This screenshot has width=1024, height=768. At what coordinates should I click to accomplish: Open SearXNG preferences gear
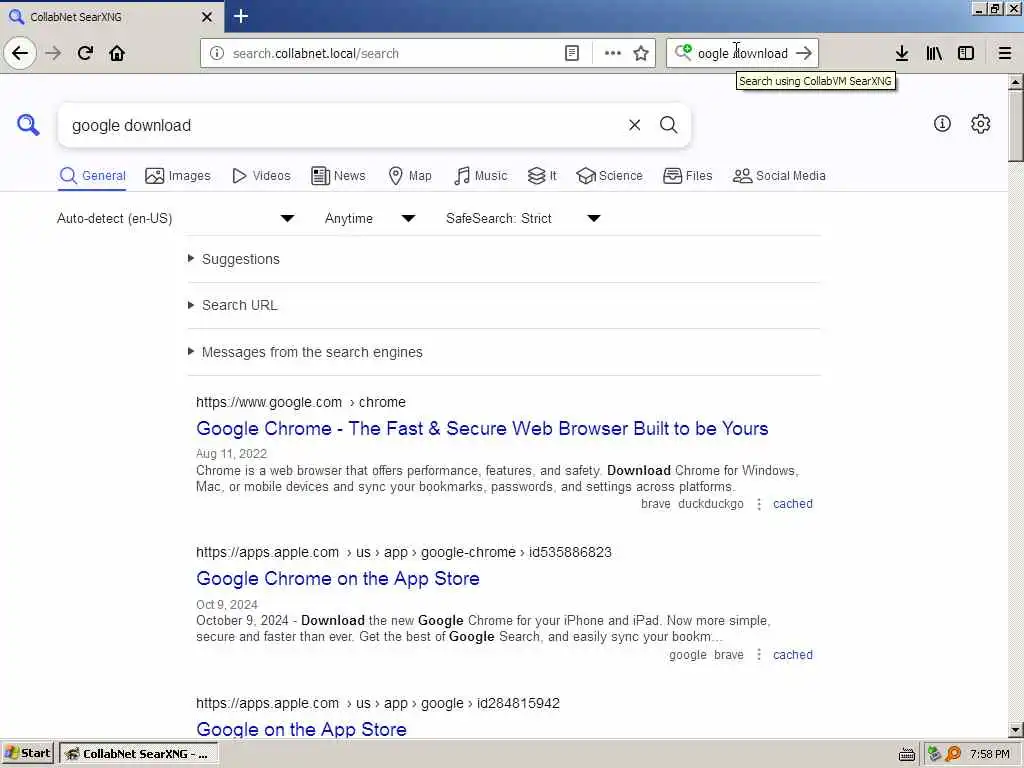tap(980, 123)
